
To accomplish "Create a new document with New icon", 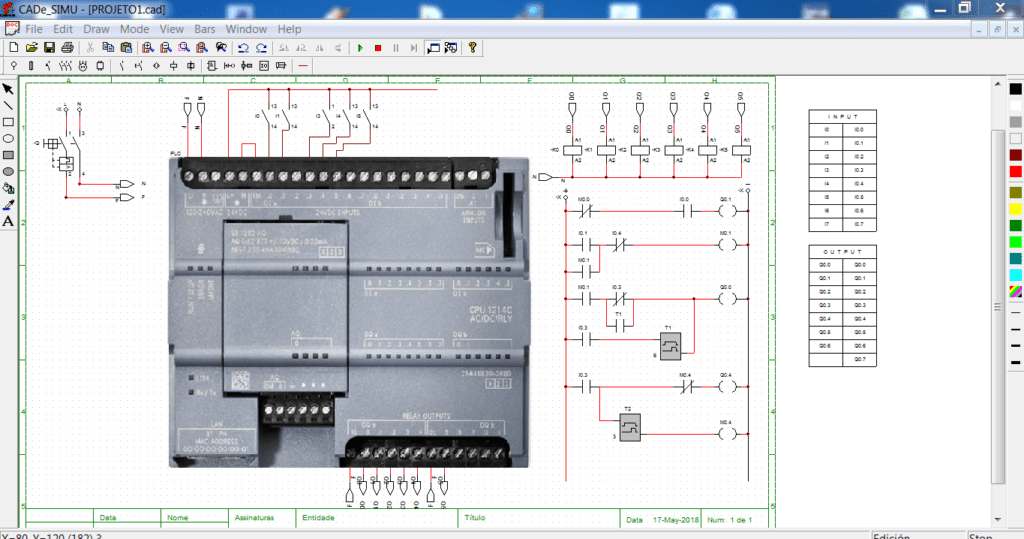I will pos(14,48).
